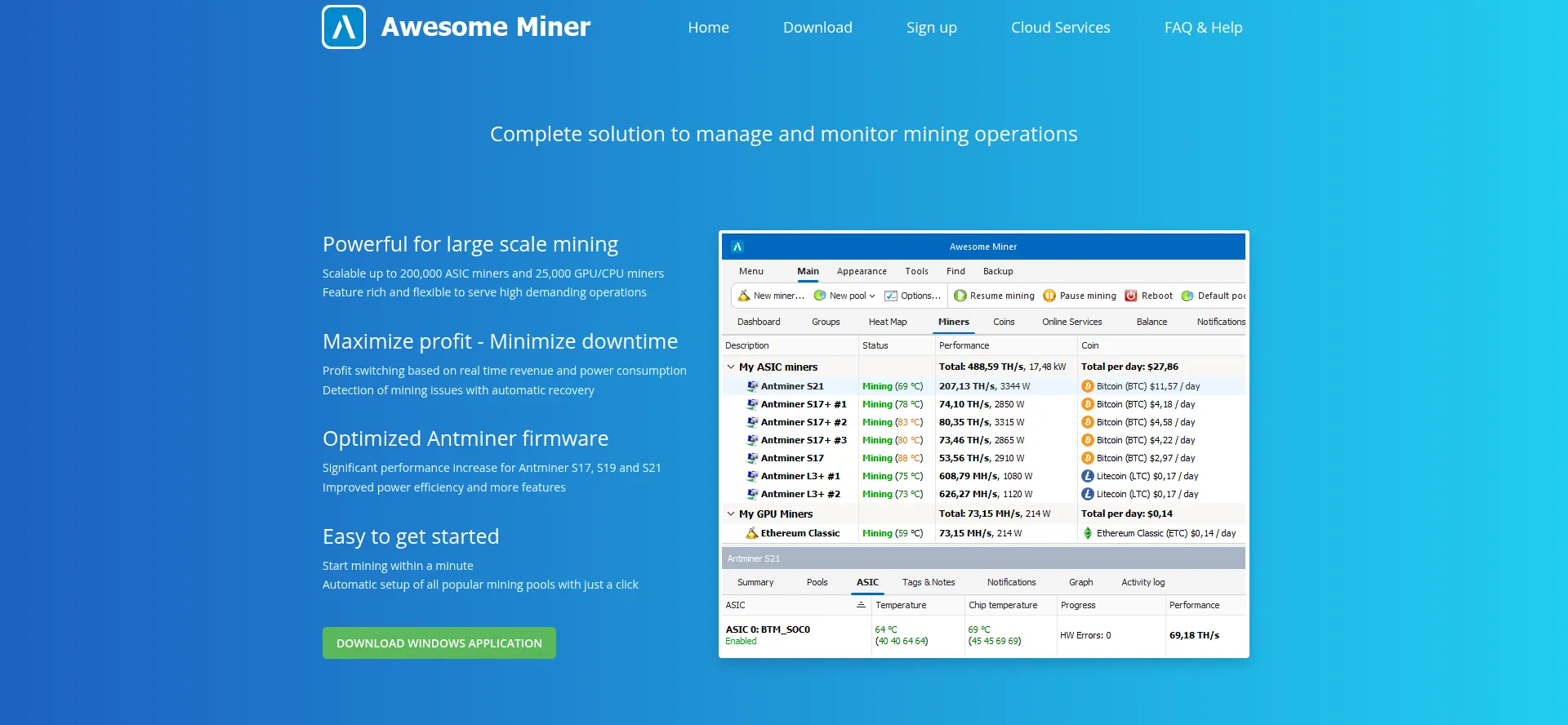Image resolution: width=1568 pixels, height=725 pixels.
Task: Click Download Windows Application button
Action: pyautogui.click(x=439, y=643)
